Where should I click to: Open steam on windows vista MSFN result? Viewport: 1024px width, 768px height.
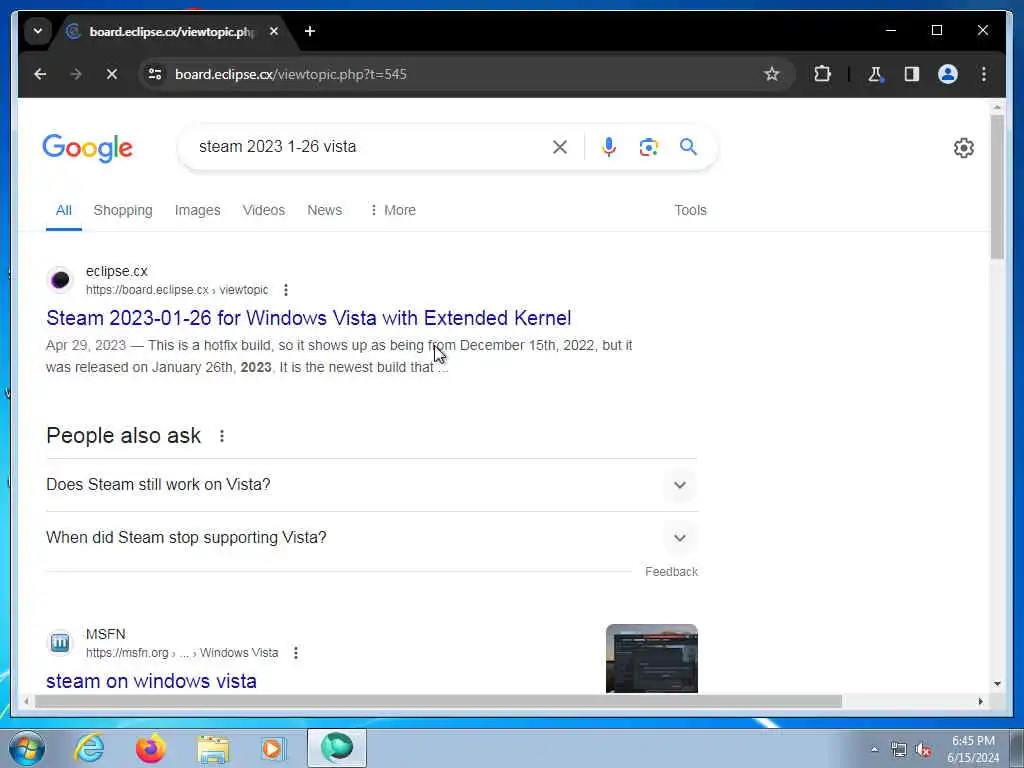tap(151, 681)
